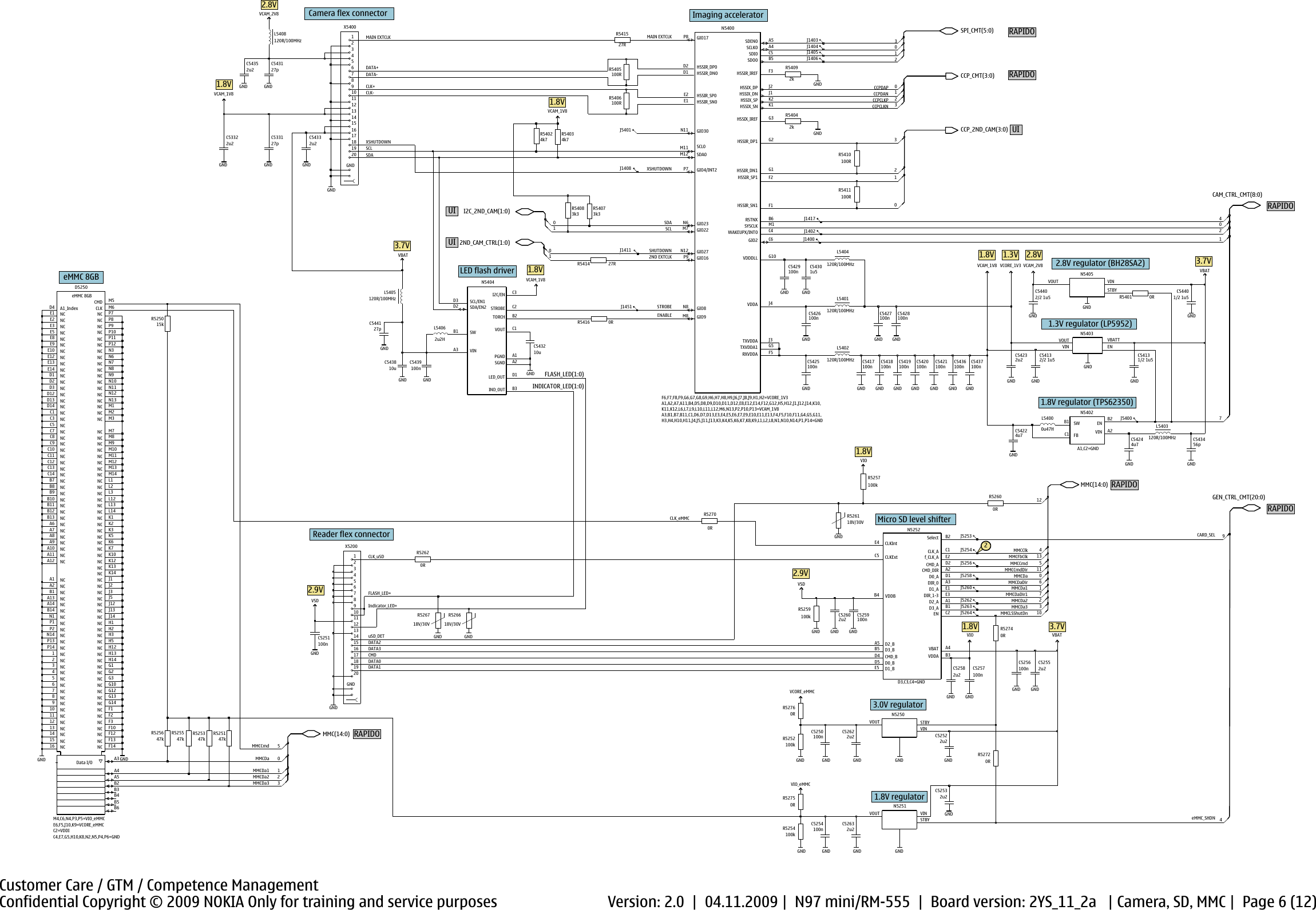Select the RAPIDO tag beside MMC(14:0) label

tap(1123, 484)
